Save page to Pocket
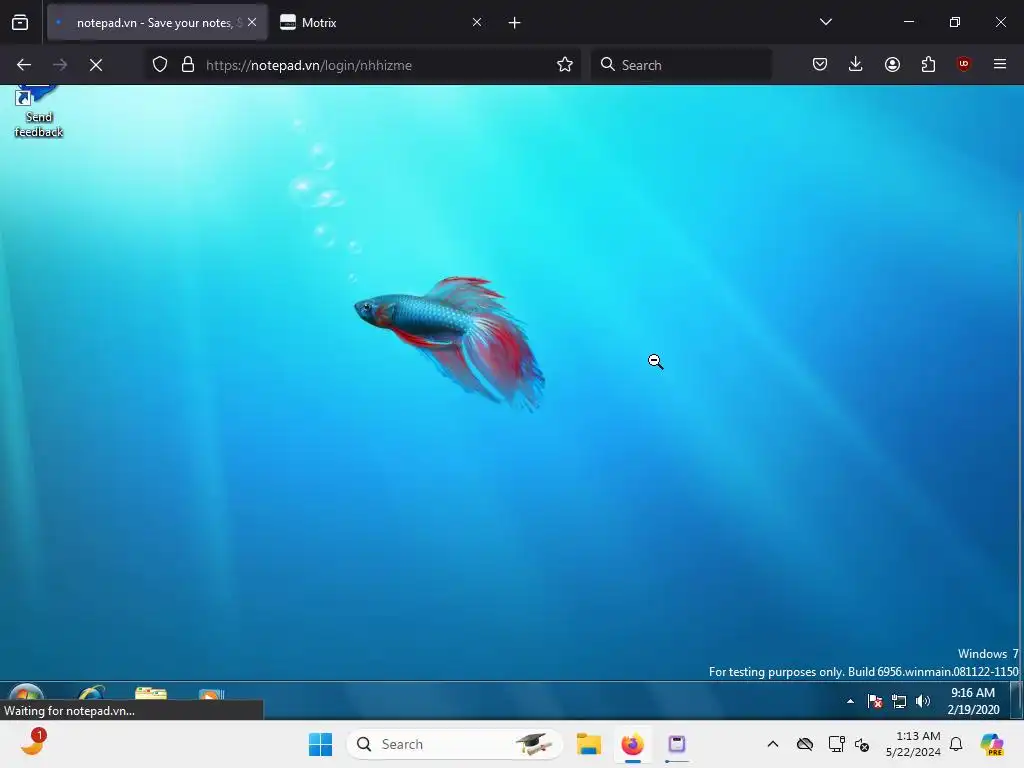 point(820,64)
